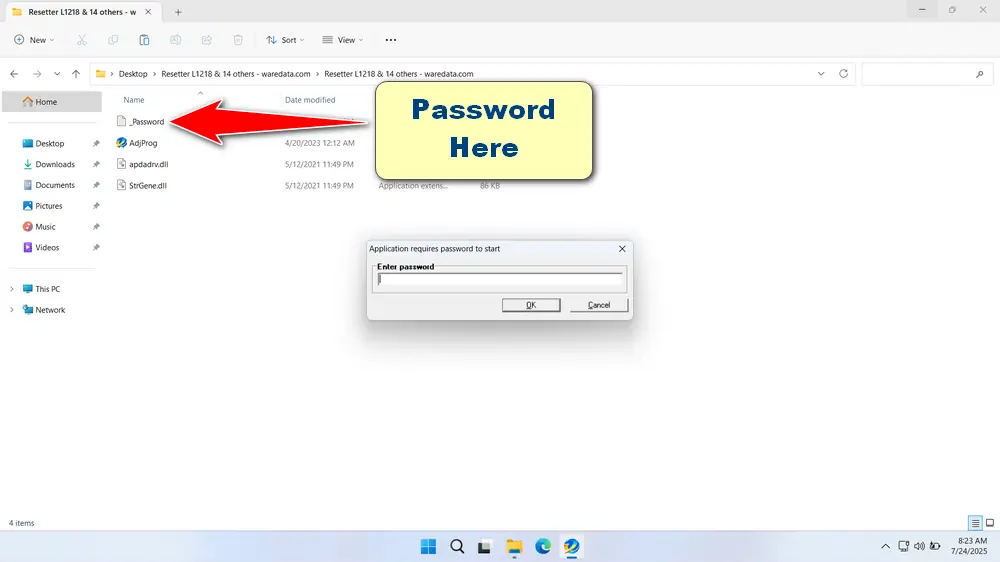Sort by the Date modified column header
Screen dimensions: 1000x562
[x=310, y=100]
